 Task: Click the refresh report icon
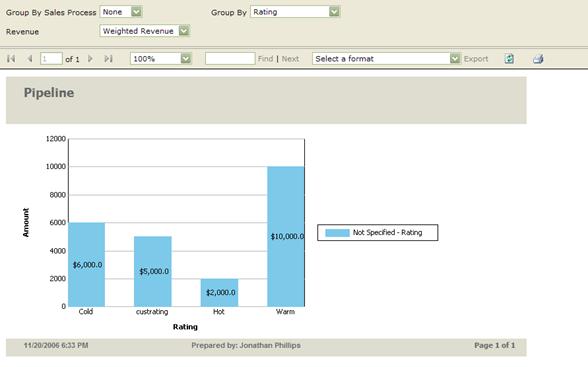coord(509,58)
